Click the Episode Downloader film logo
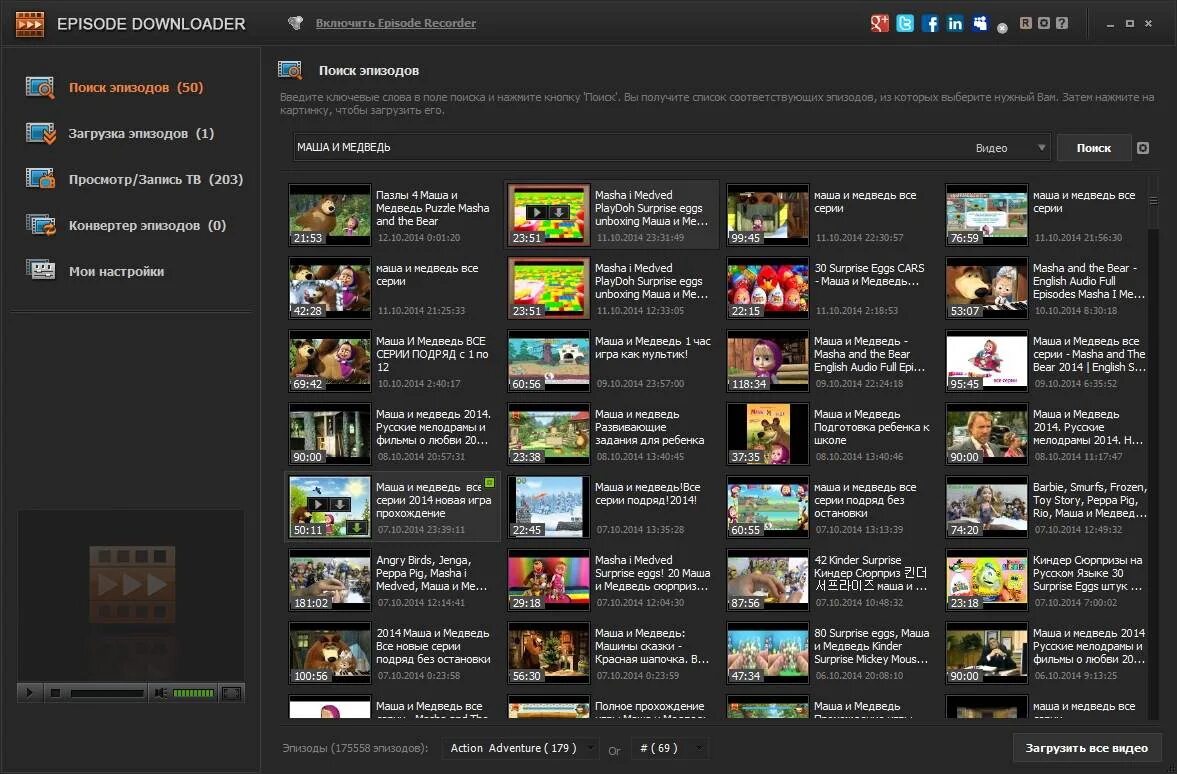 point(29,24)
